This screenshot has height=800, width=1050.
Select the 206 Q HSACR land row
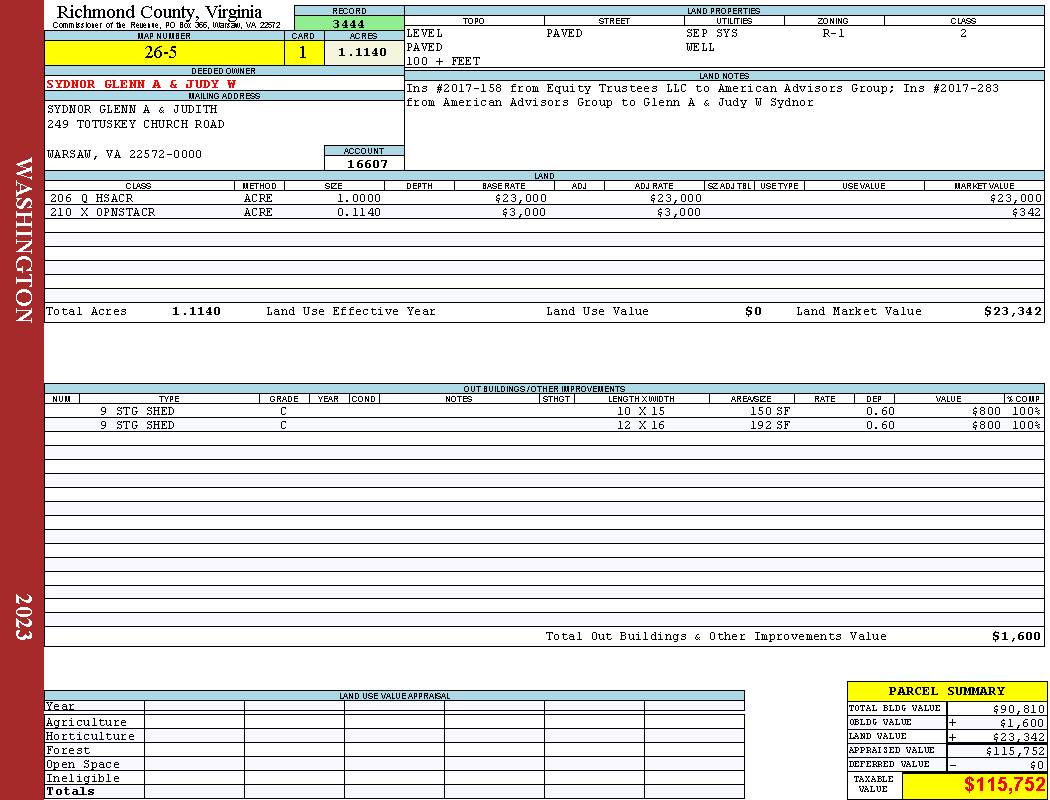pos(544,198)
